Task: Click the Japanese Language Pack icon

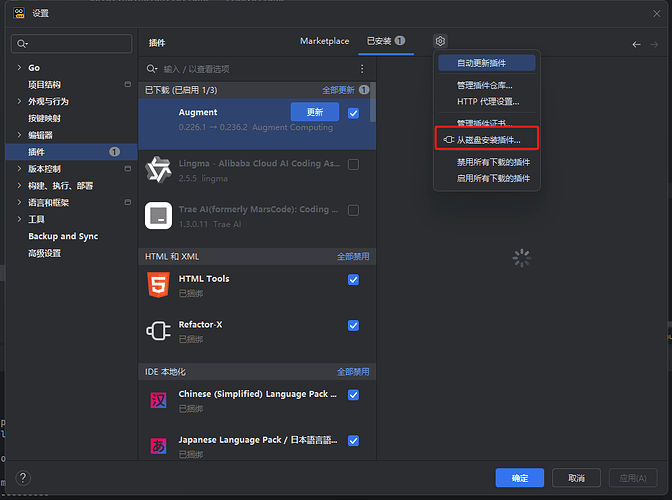Action: (x=158, y=446)
